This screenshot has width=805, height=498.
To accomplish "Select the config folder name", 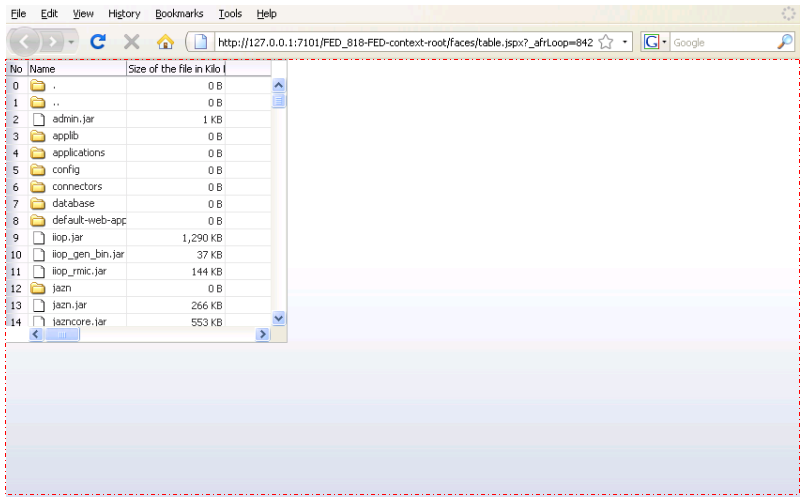I will pos(66,170).
